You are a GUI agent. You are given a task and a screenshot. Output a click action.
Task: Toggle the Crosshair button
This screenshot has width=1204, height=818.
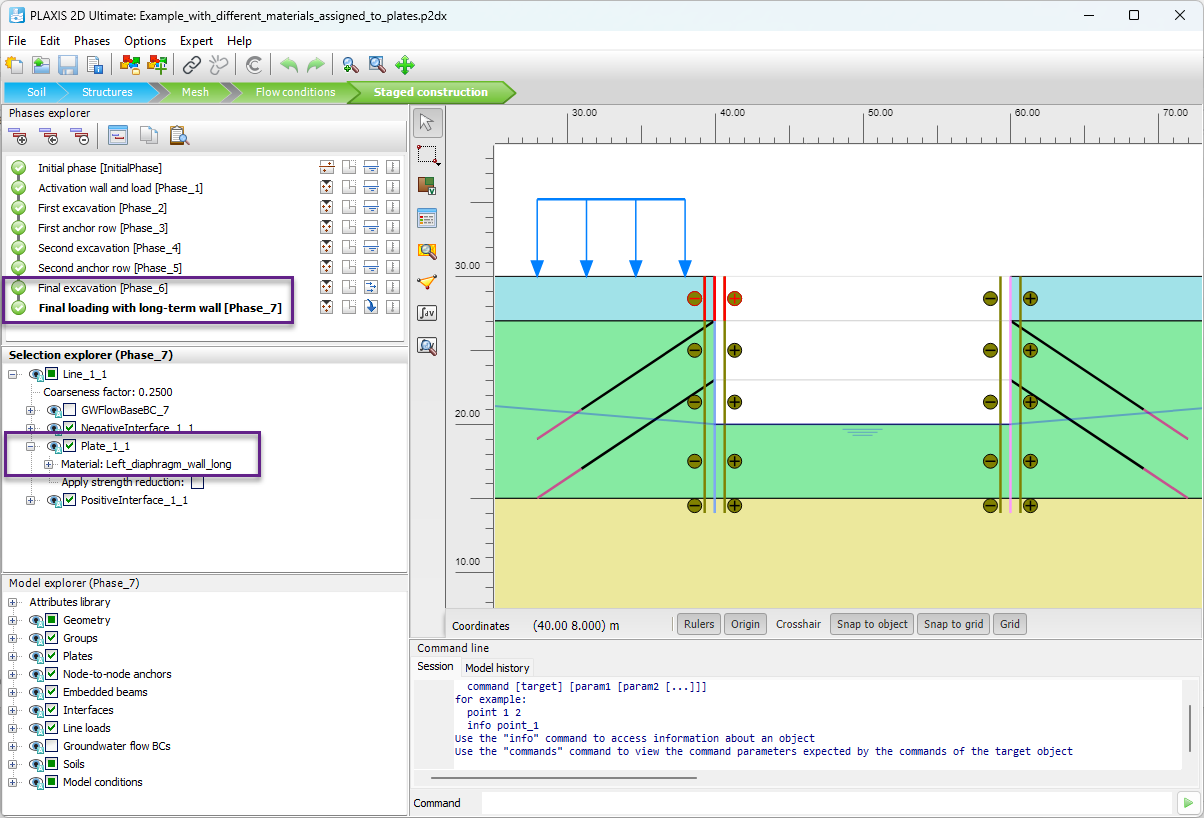point(798,624)
